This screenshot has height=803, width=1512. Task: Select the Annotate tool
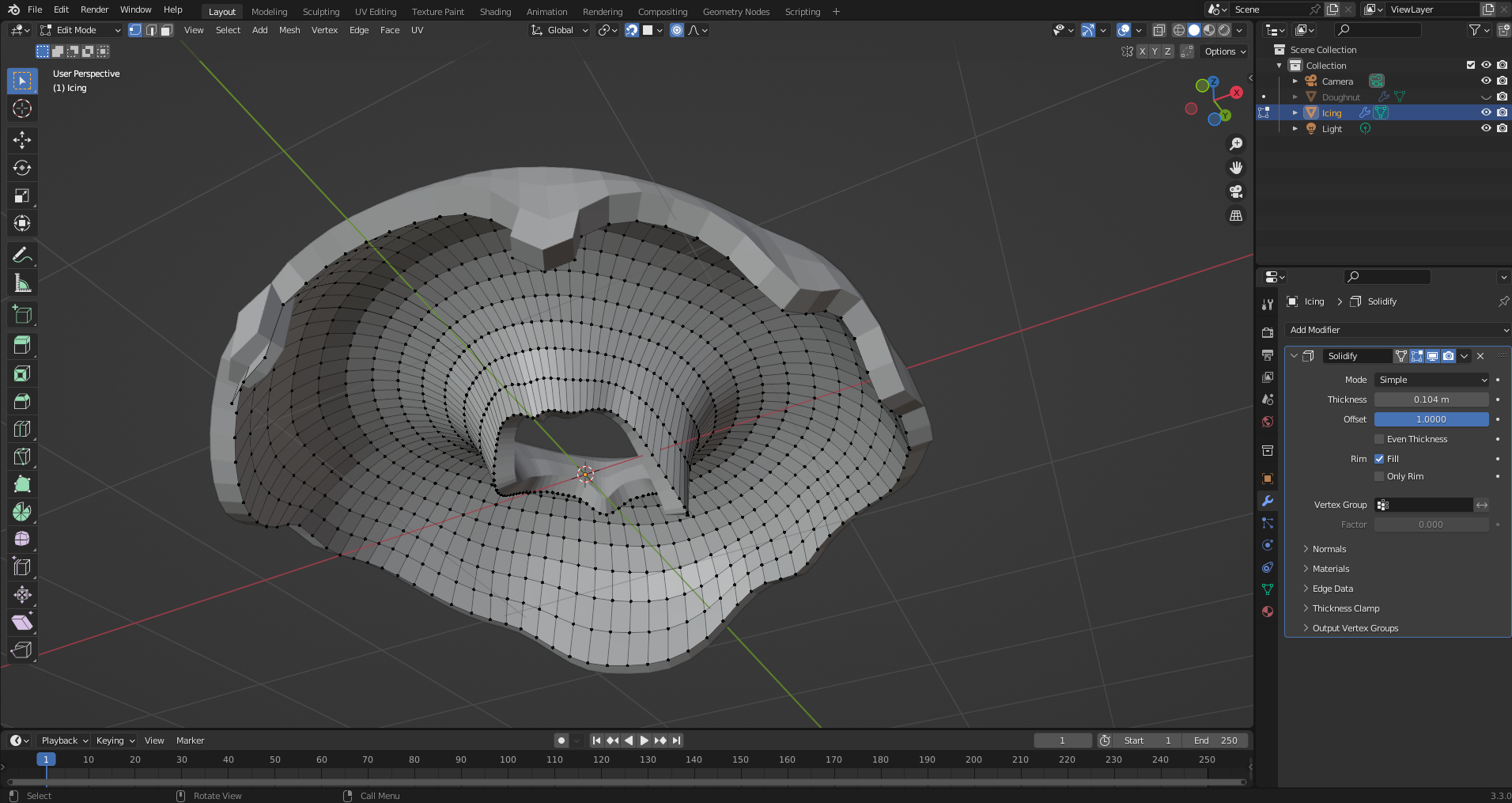[22, 255]
